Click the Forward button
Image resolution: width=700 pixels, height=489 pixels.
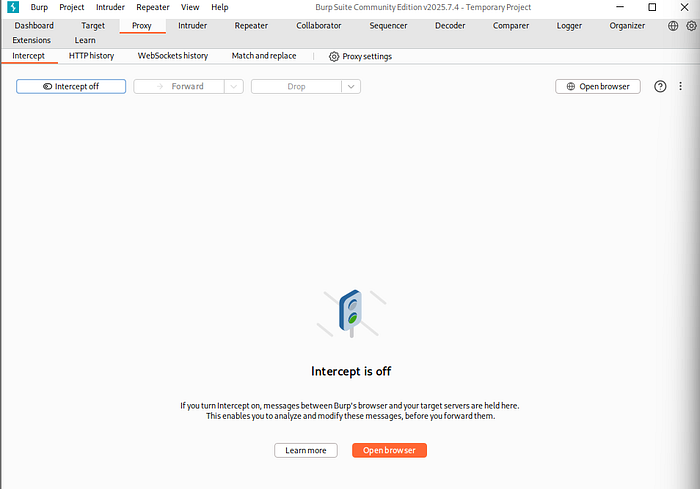pos(179,86)
